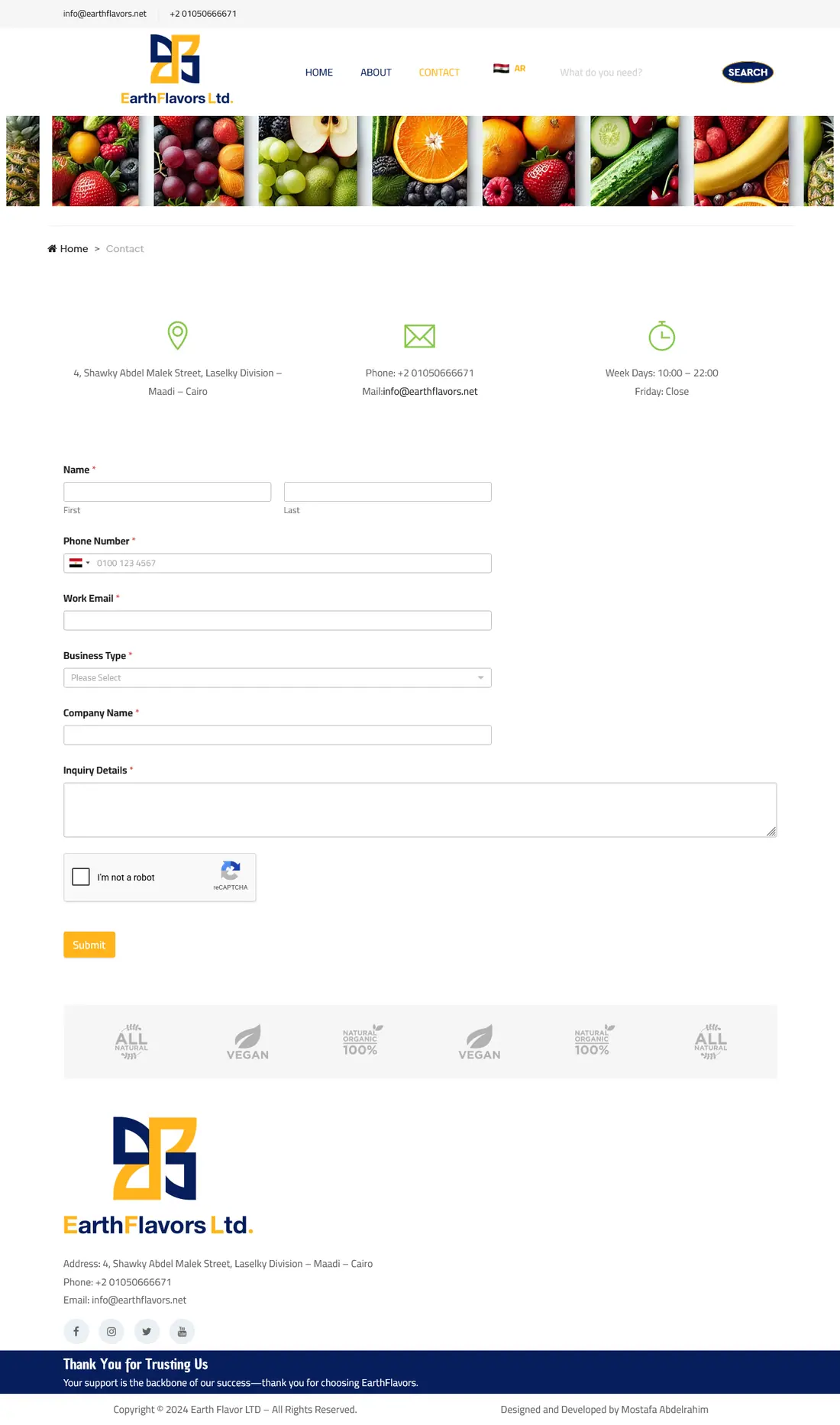Click the Egypt flag language icon

point(501,69)
